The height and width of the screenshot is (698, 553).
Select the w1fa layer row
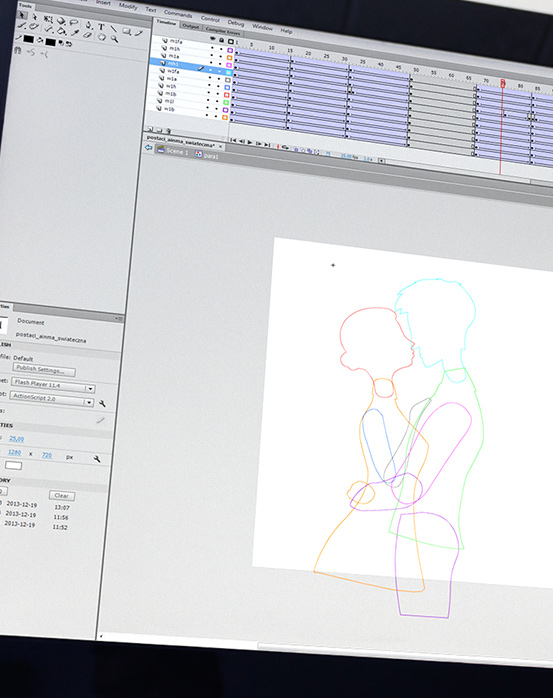pos(193,72)
